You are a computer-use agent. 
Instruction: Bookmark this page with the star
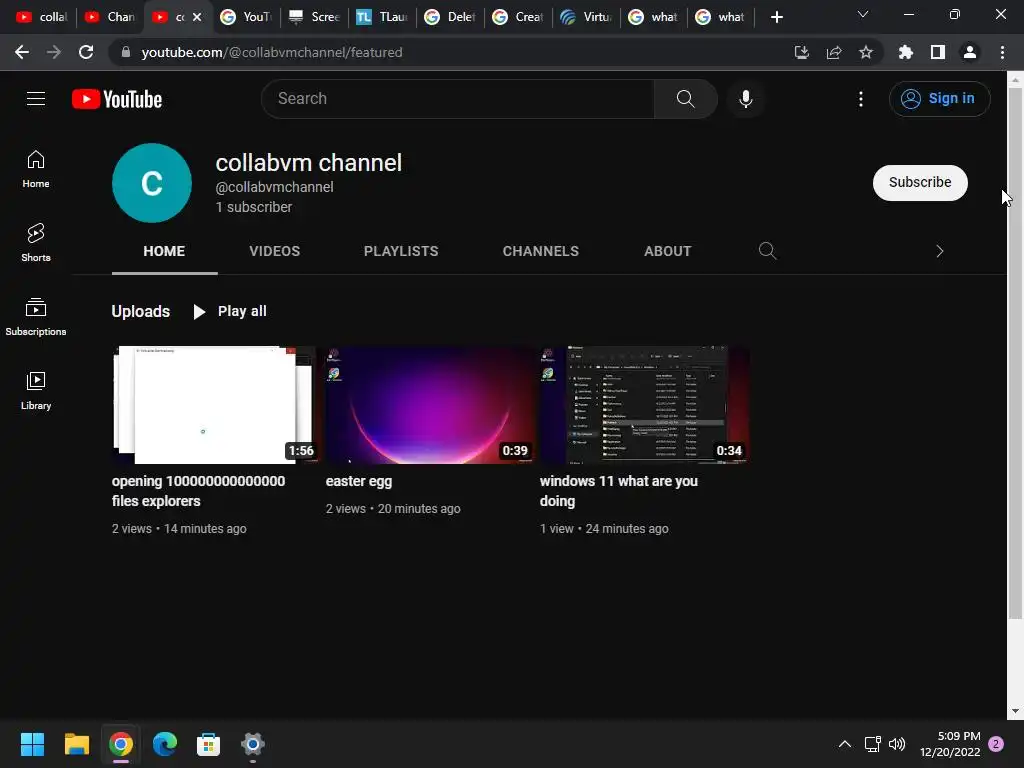pos(865,52)
